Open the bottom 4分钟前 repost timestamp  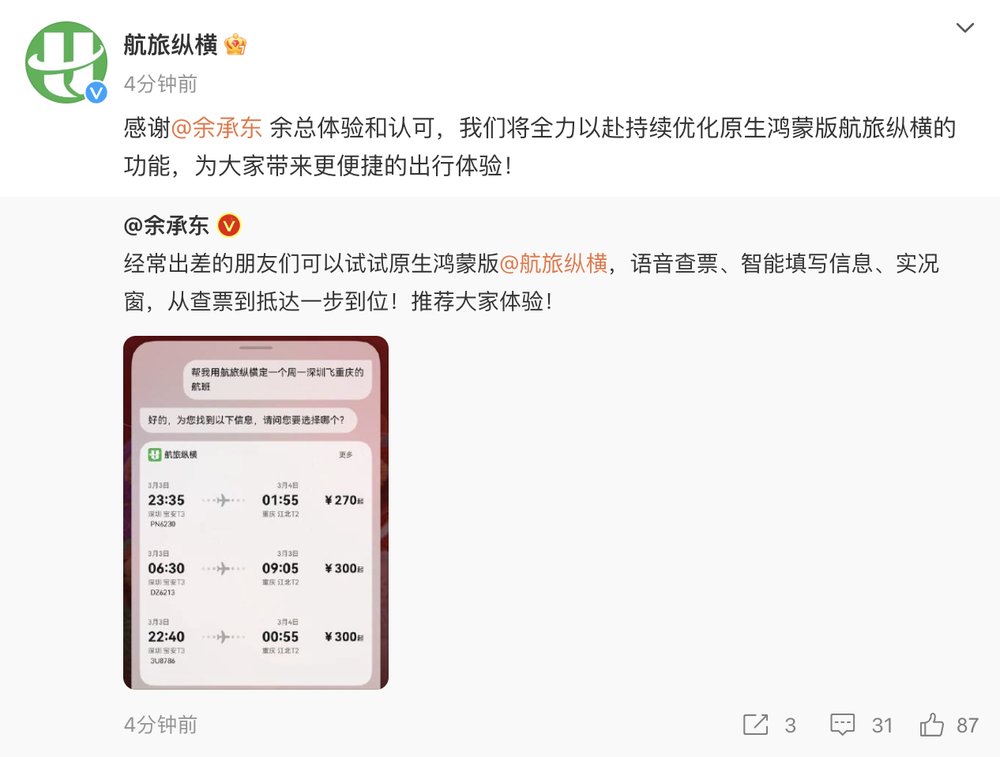pyautogui.click(x=161, y=724)
